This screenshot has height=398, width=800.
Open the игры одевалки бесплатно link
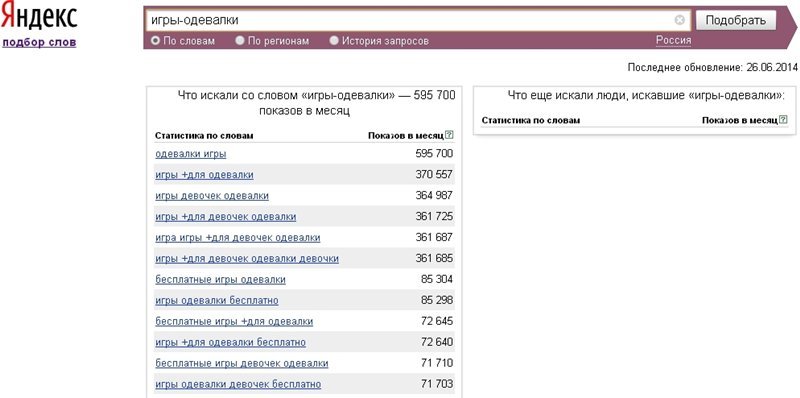217,301
